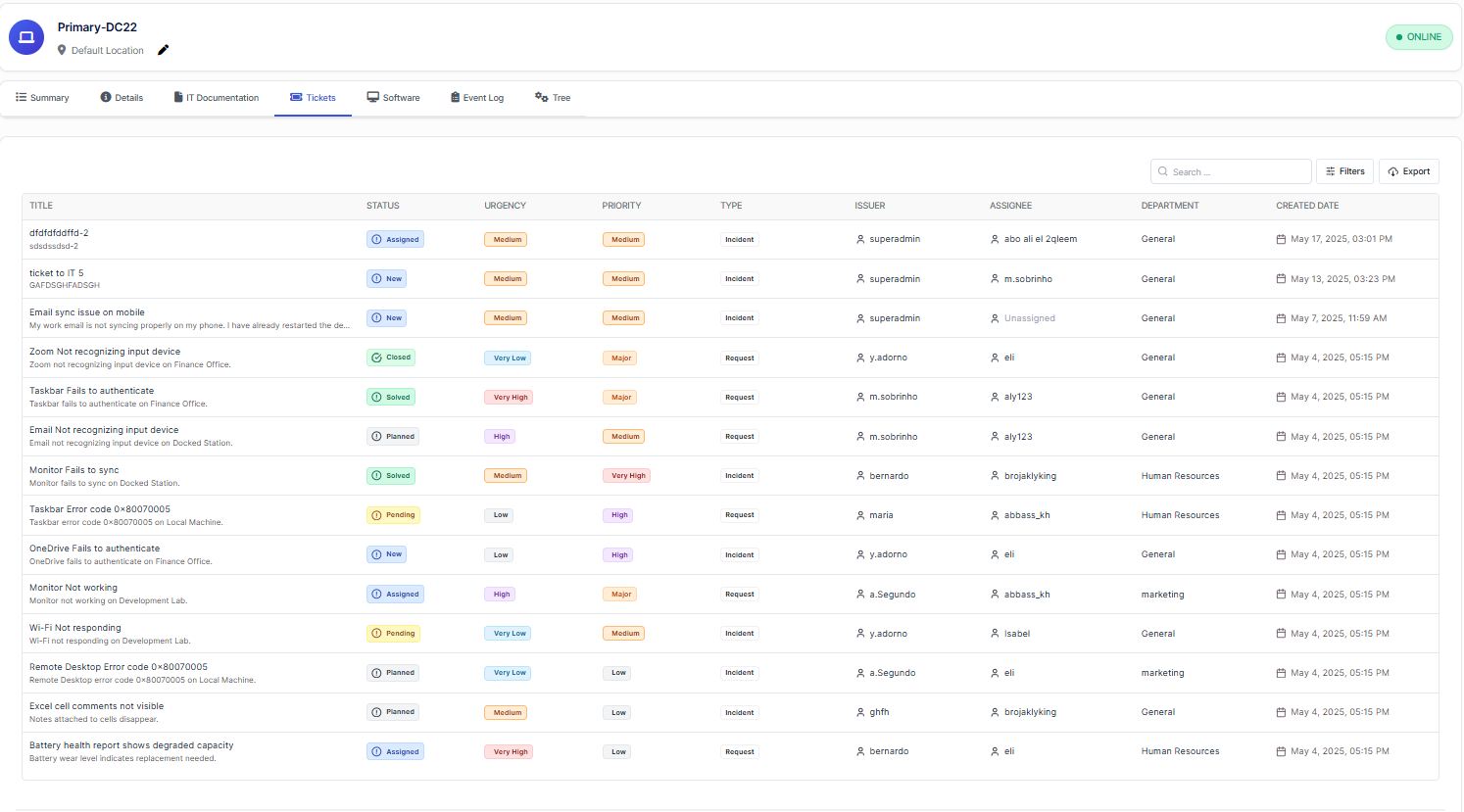The image size is (1464, 812).
Task: Select the Tickets tab
Action: 313,98
